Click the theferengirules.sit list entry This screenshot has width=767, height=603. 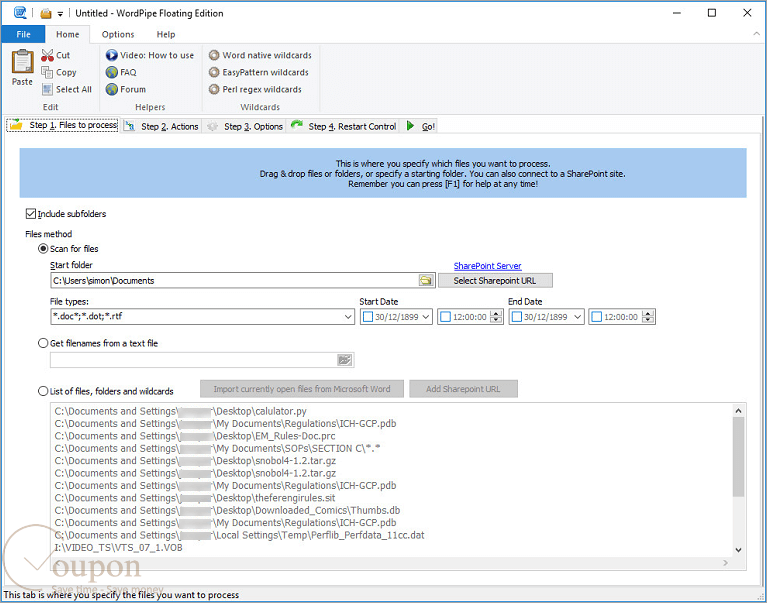click(x=195, y=498)
